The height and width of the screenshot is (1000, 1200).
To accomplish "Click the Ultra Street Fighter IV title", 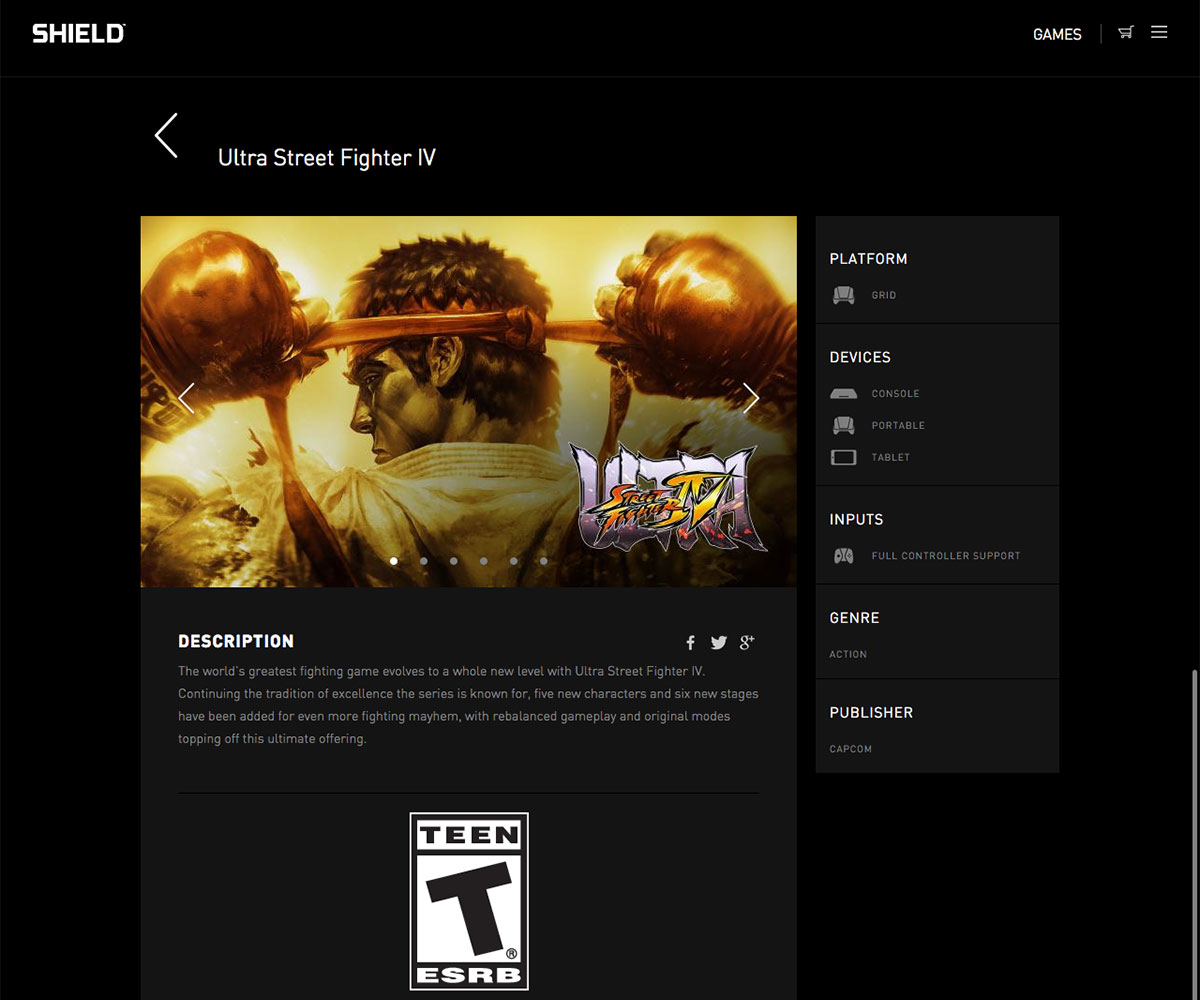I will pos(327,158).
